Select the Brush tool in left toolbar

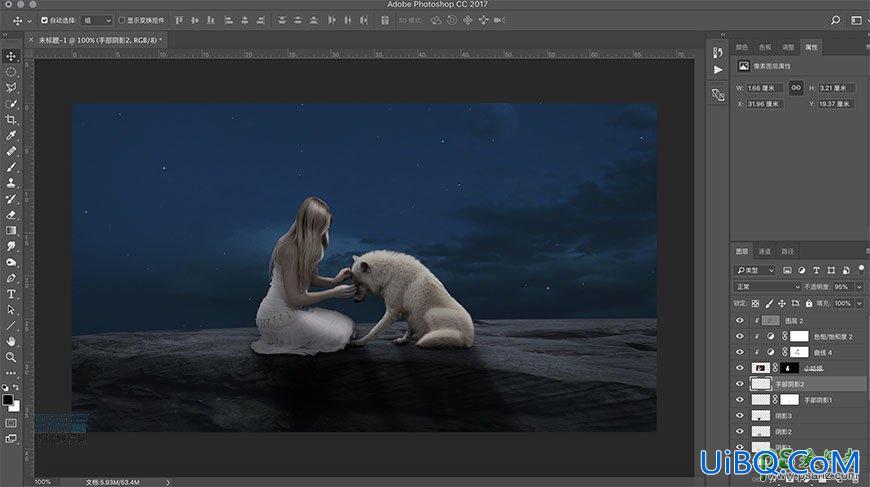pos(11,167)
